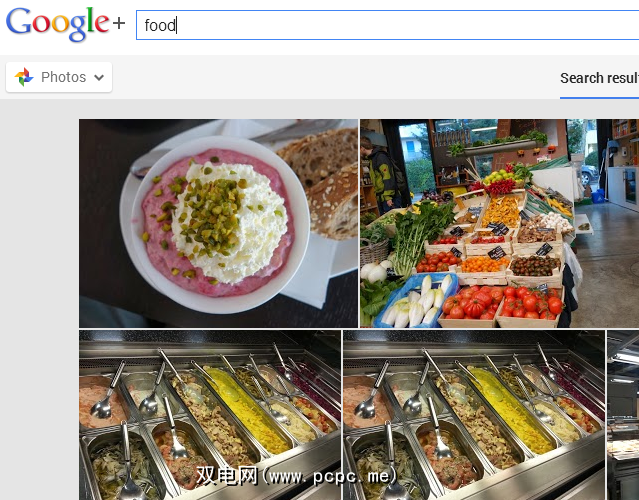Open the left salad bar photo
639x500 pixels.
(x=210, y=415)
